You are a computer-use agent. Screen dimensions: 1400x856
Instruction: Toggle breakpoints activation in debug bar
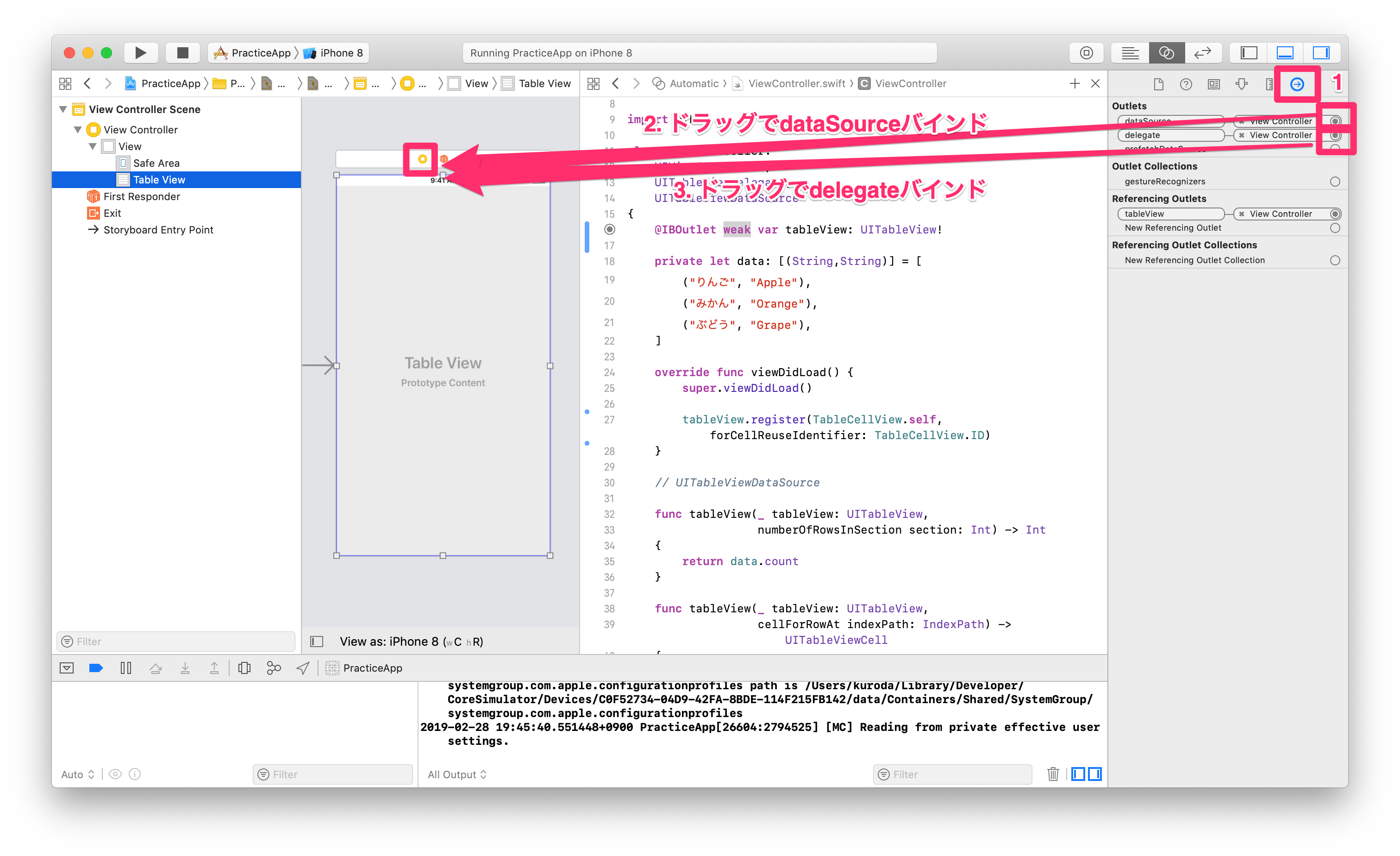(x=96, y=668)
